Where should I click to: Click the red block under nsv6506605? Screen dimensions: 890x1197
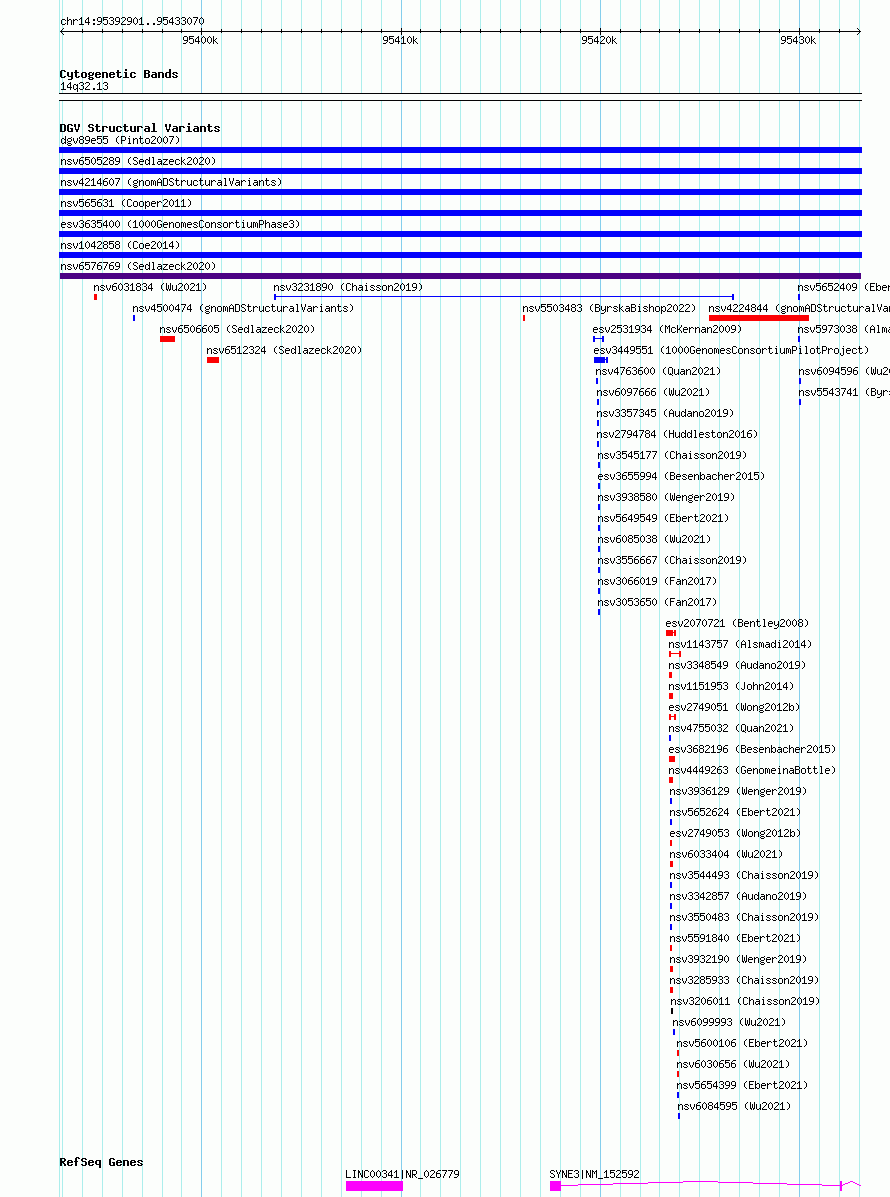167,339
